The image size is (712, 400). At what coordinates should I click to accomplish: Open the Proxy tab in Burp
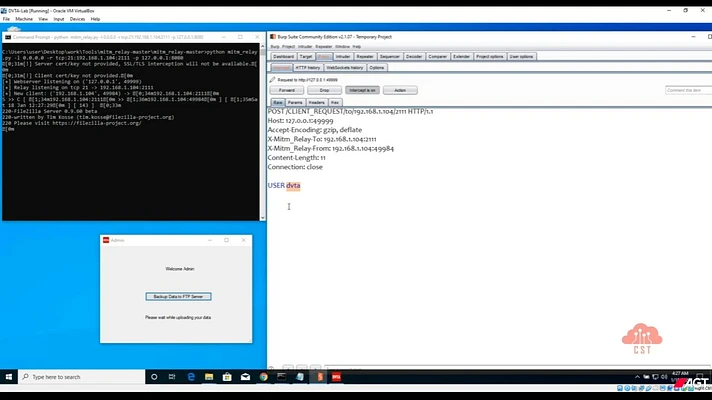point(324,57)
